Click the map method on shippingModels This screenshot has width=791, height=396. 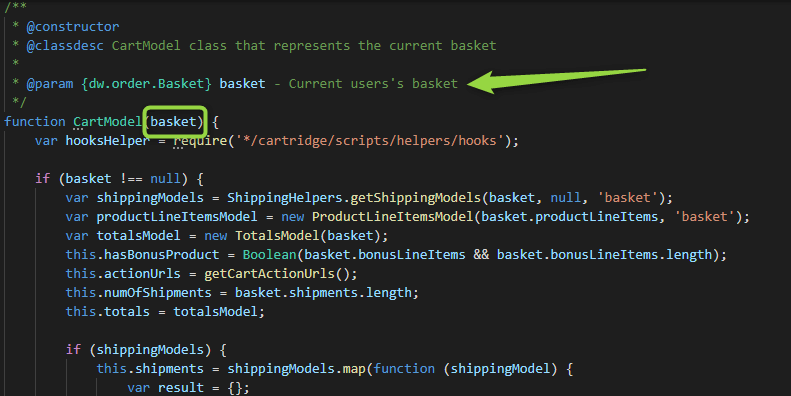tap(354, 369)
